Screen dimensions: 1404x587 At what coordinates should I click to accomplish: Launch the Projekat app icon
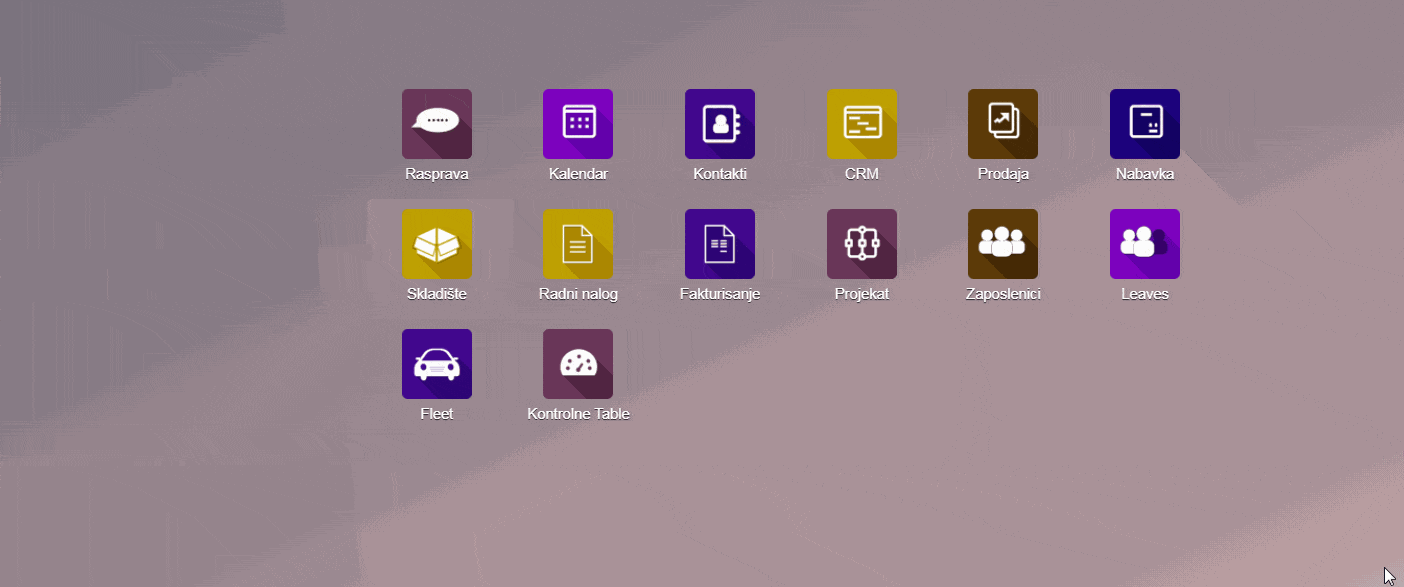pos(862,244)
